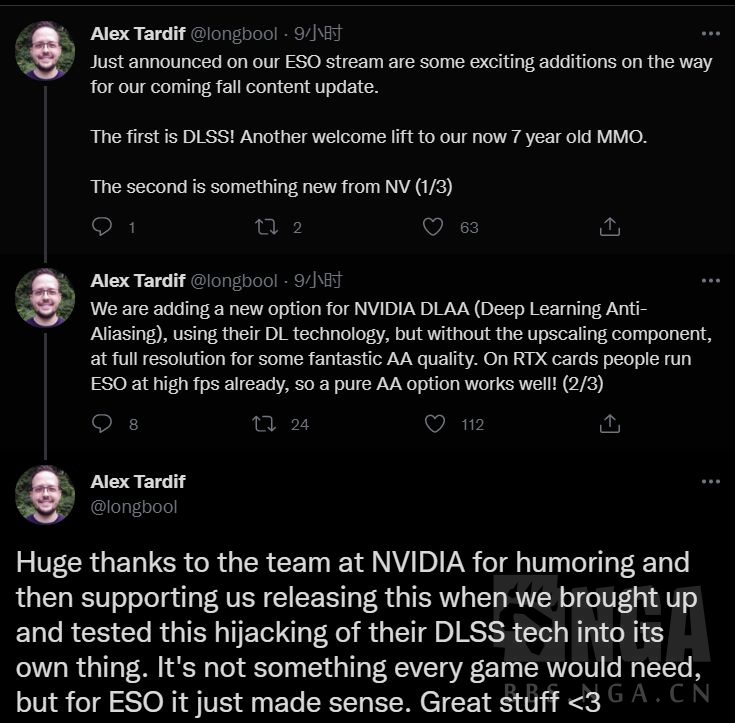Share the first tweet via share icon
The height and width of the screenshot is (723, 735).
coord(609,227)
